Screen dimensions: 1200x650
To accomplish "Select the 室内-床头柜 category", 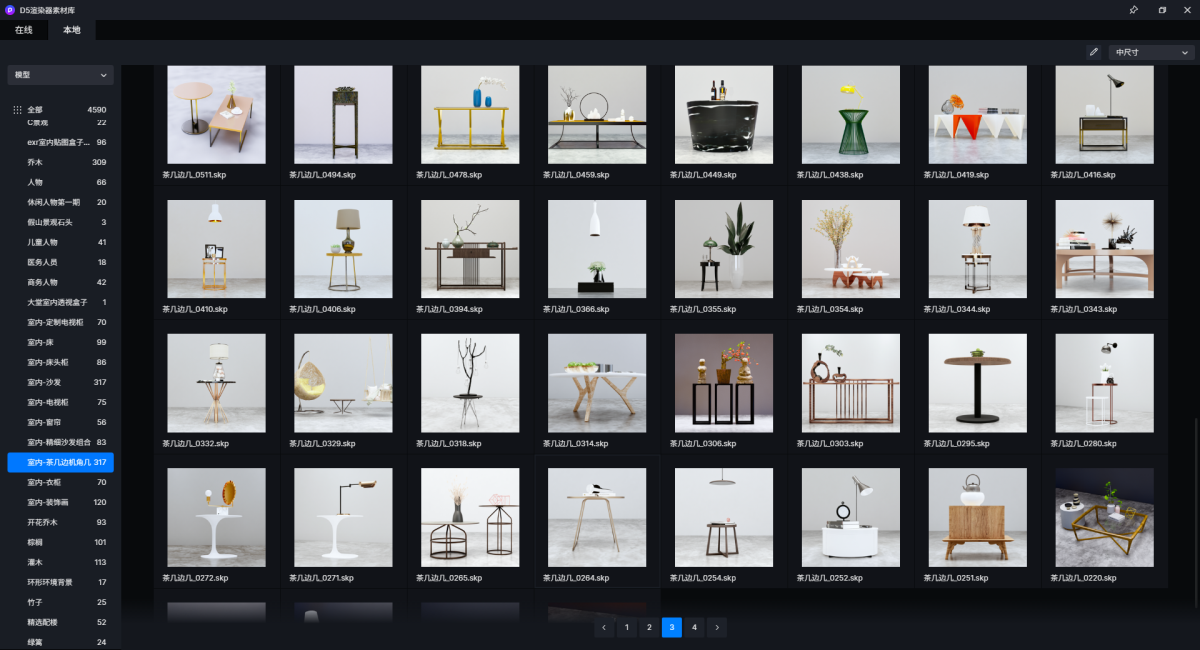I will coord(61,362).
